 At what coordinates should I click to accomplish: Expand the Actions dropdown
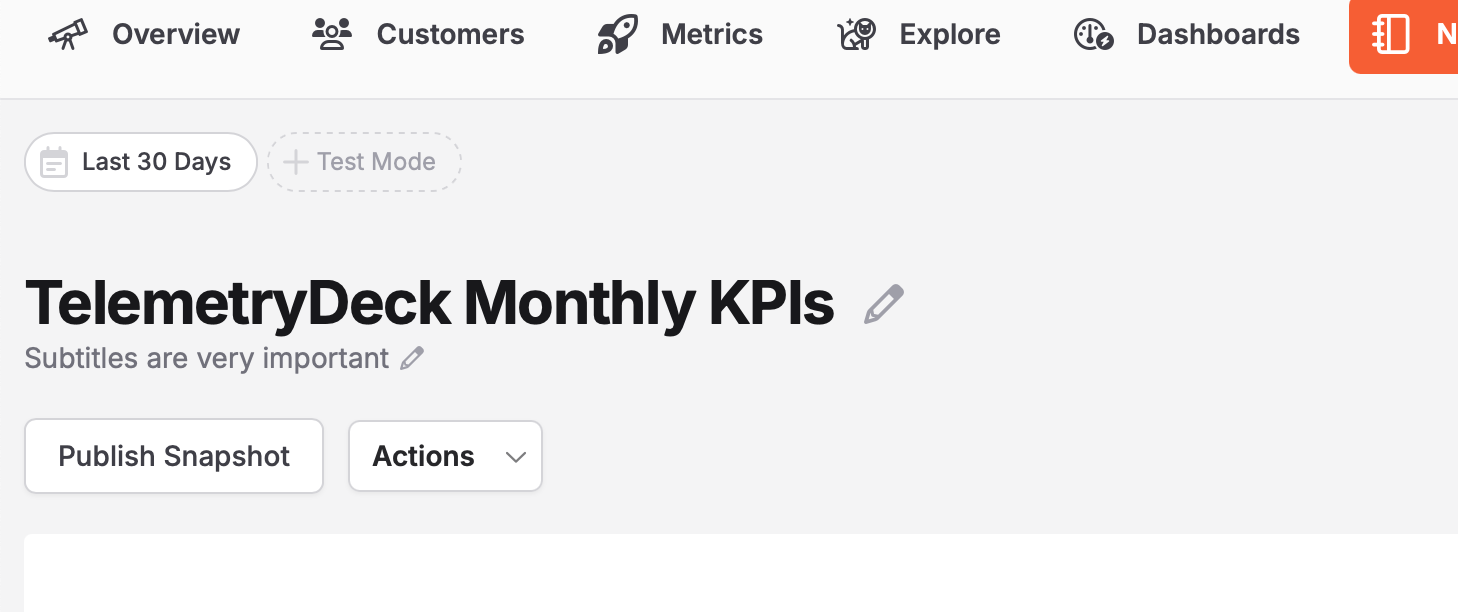point(445,456)
